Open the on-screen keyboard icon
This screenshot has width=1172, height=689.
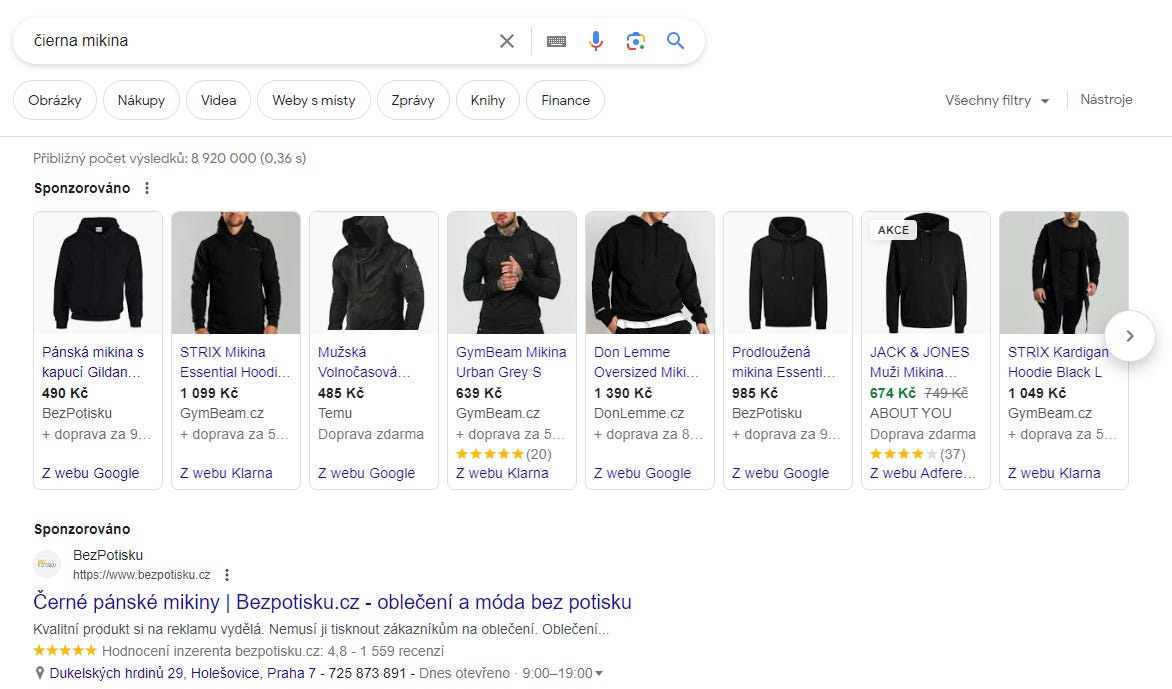click(x=556, y=41)
